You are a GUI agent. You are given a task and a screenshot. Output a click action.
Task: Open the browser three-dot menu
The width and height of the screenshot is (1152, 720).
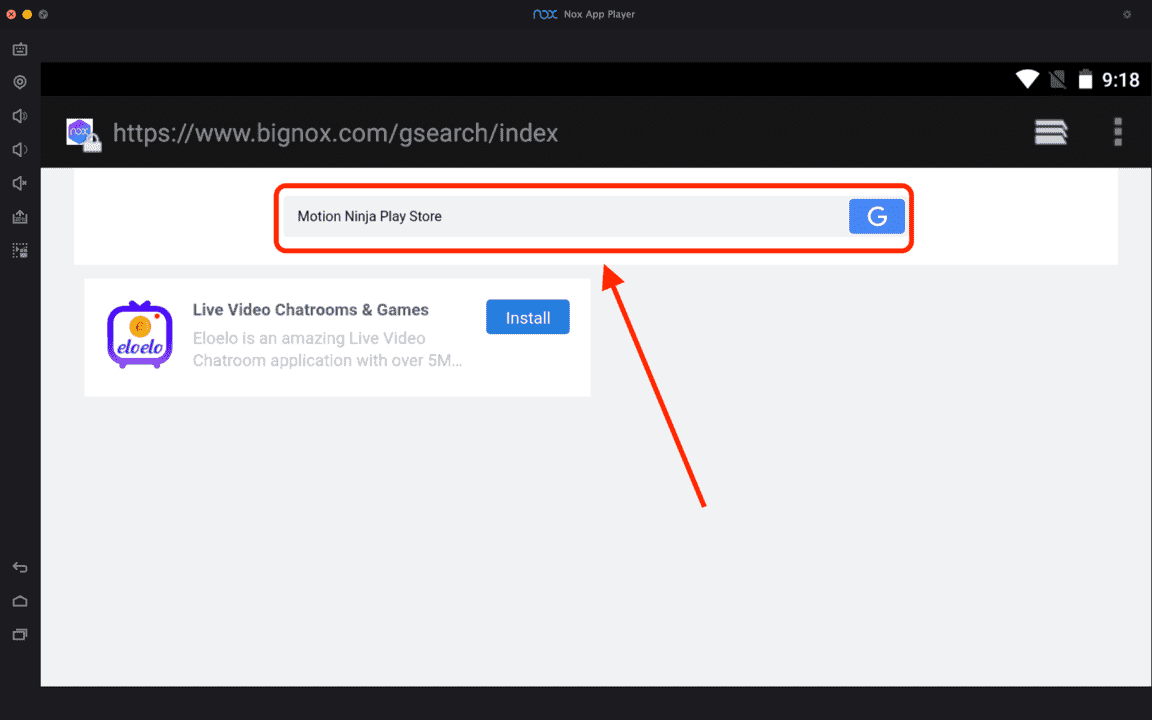point(1117,132)
